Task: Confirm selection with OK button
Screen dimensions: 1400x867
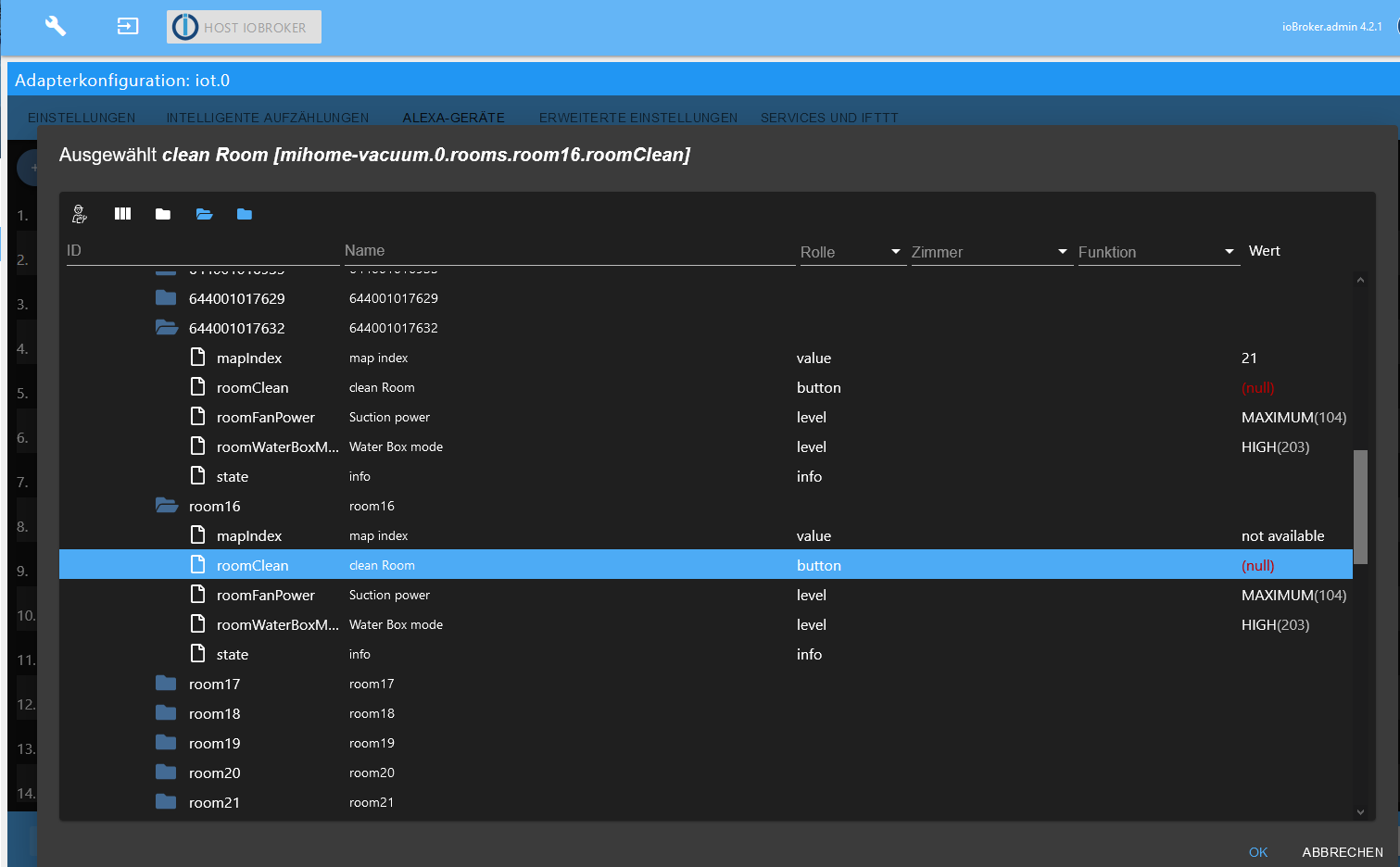Action: point(1258,852)
